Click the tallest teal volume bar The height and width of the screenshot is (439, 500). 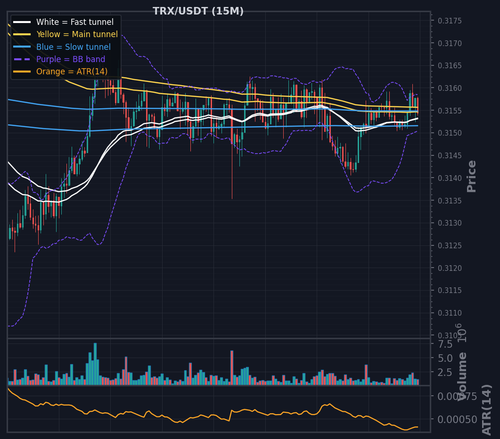95,364
